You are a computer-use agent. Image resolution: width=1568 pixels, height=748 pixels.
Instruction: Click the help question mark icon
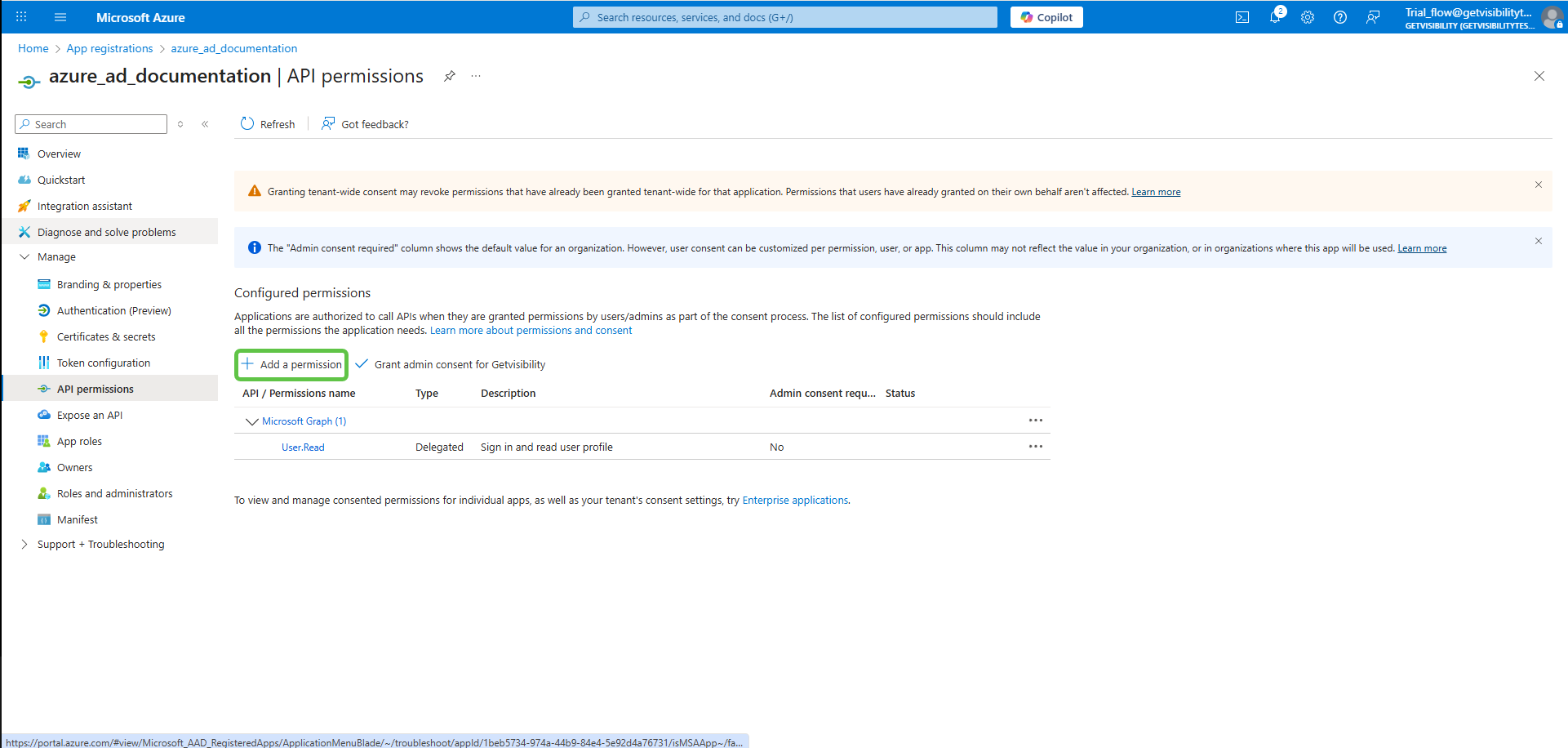1339,17
